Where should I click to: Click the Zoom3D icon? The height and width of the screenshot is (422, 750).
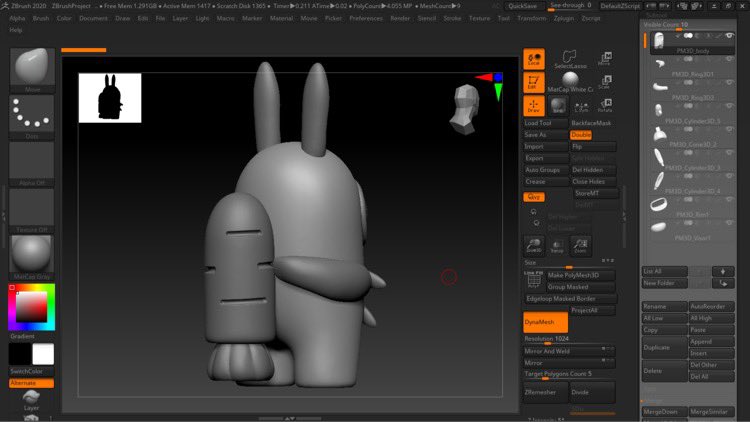534,245
